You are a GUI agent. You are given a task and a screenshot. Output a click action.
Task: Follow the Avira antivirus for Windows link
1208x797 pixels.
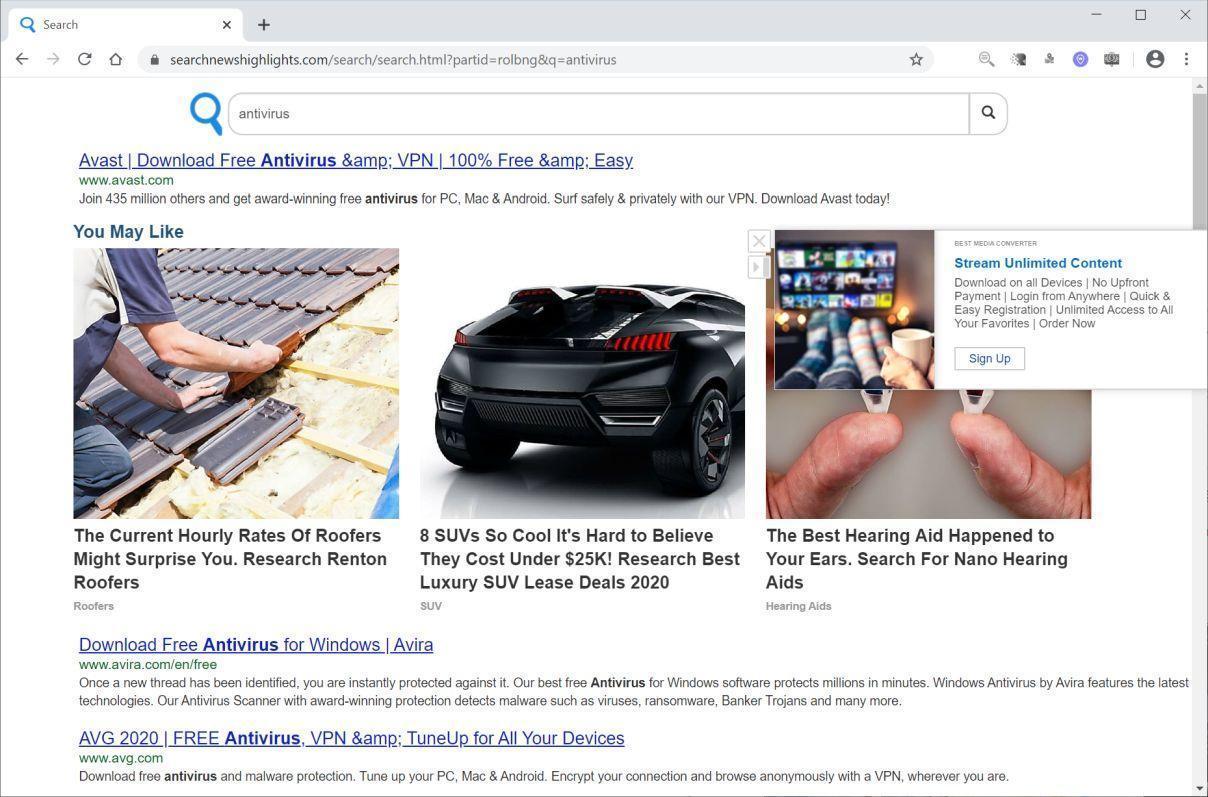click(x=255, y=645)
